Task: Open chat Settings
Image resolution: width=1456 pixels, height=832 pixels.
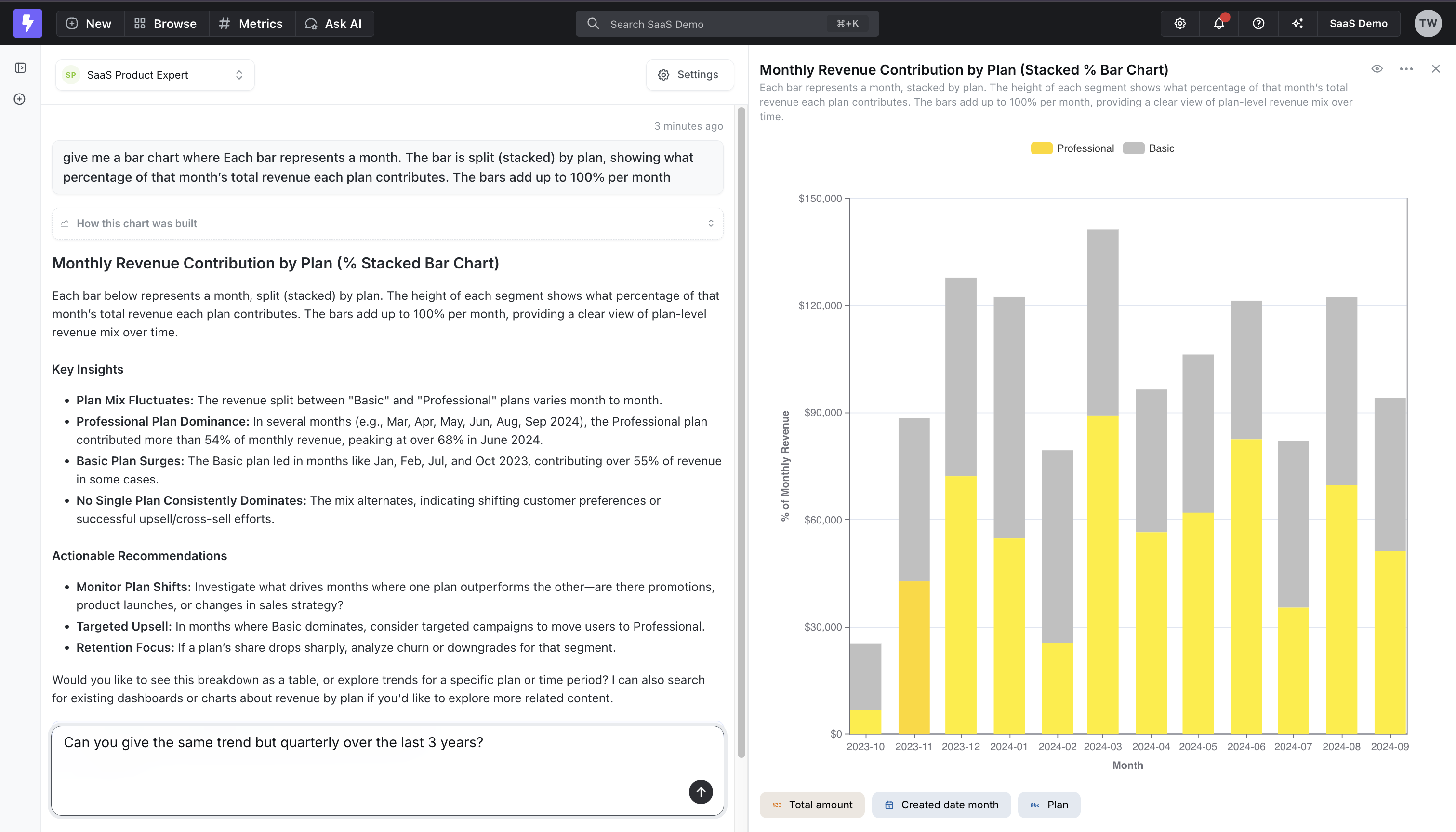Action: pyautogui.click(x=689, y=74)
